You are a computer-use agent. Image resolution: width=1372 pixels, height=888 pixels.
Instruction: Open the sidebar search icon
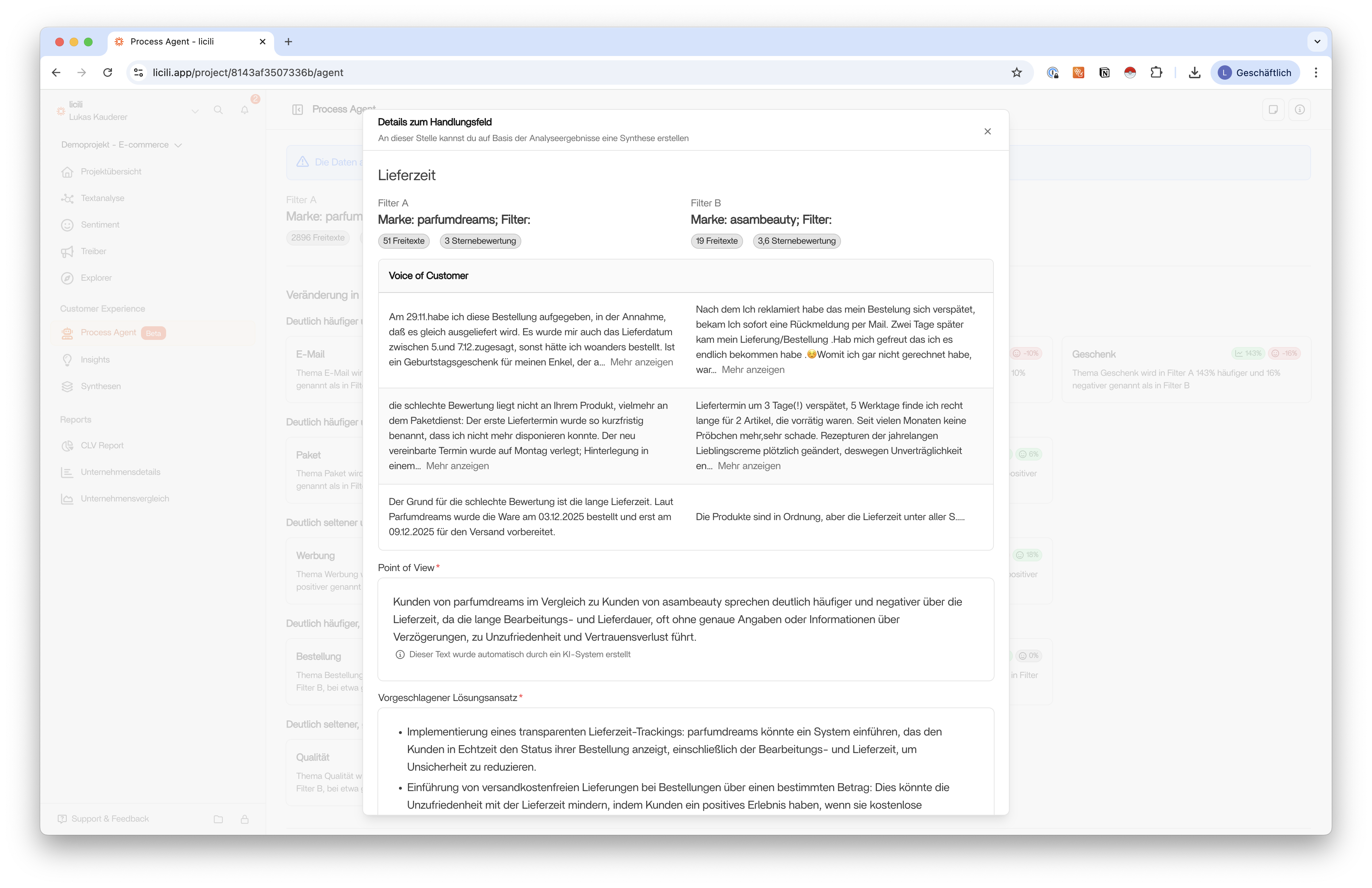(218, 109)
